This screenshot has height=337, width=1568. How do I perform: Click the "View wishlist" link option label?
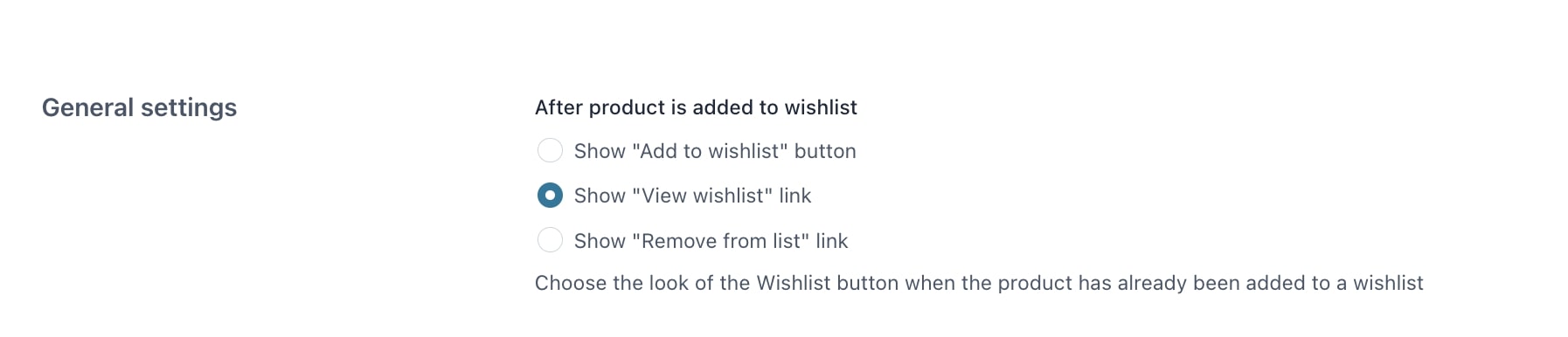point(692,196)
